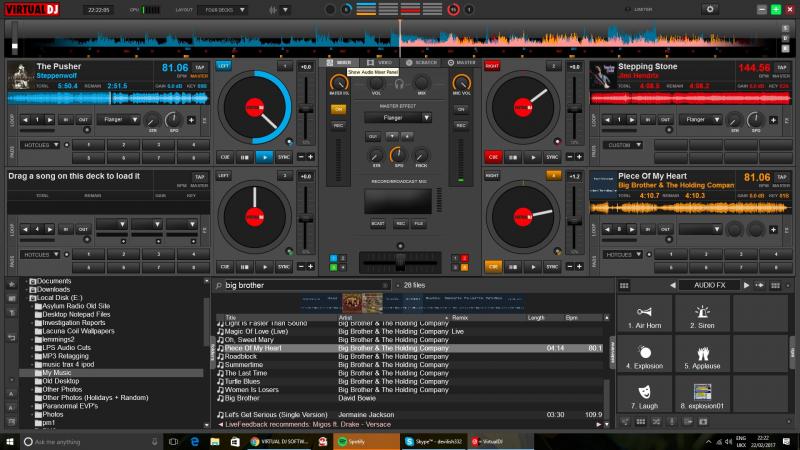Open the sampler grid view icon
Image resolution: width=800 pixels, height=450 pixels.
click(x=624, y=286)
